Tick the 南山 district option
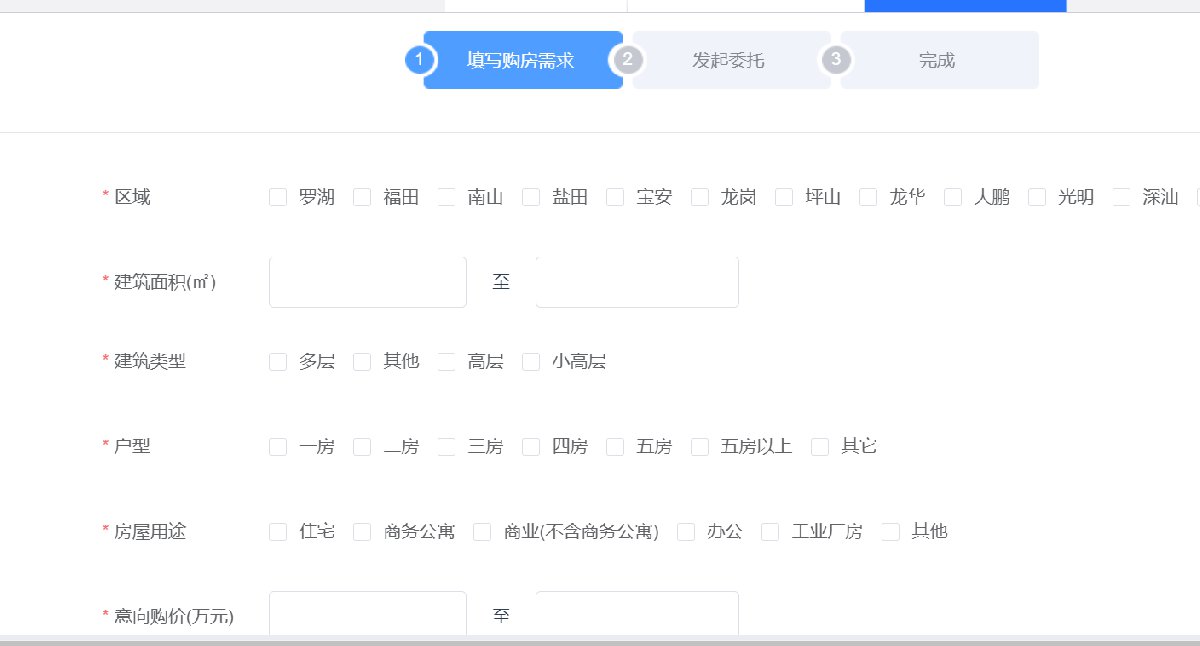 click(x=447, y=197)
